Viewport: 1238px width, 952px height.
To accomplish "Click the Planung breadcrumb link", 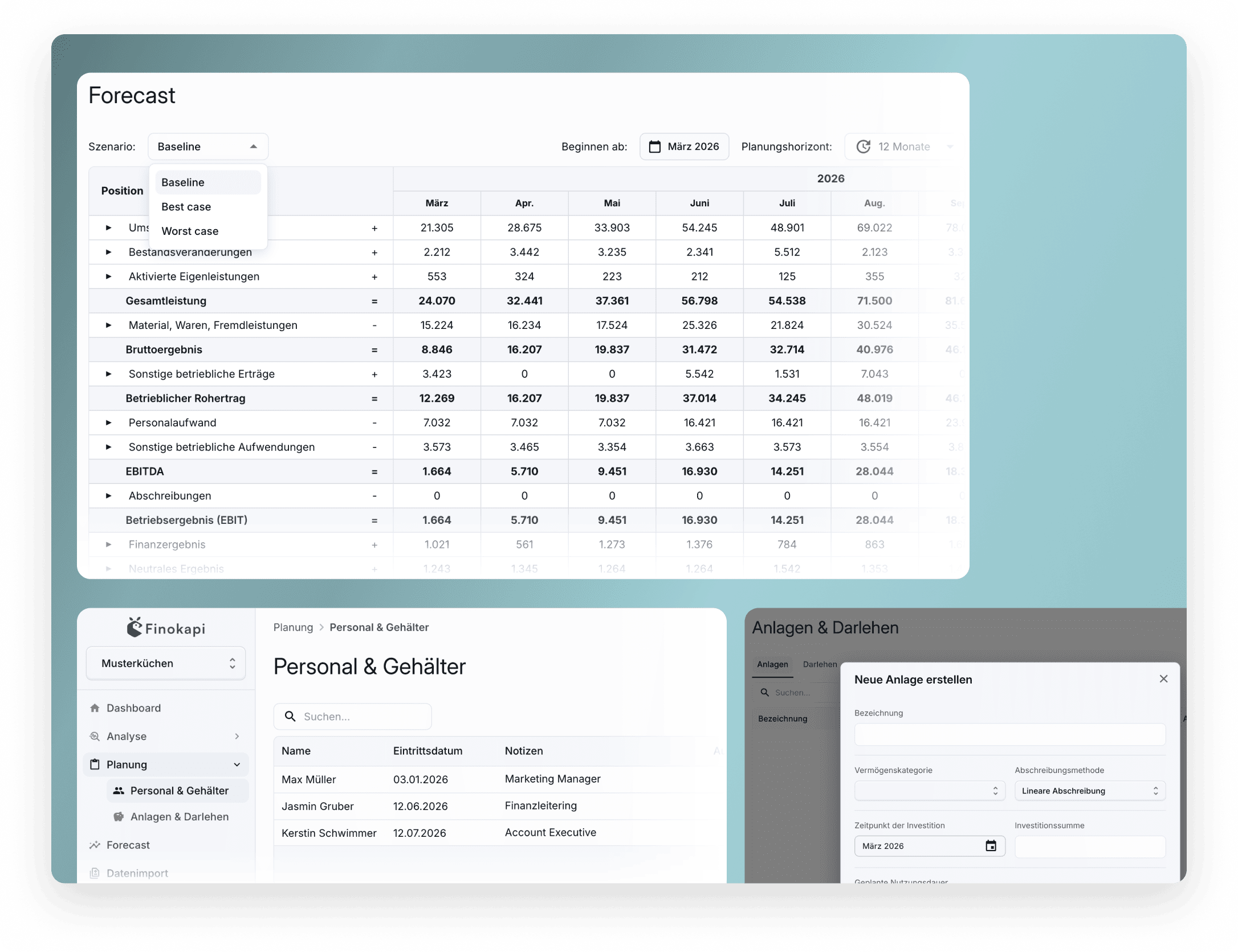I will [293, 628].
